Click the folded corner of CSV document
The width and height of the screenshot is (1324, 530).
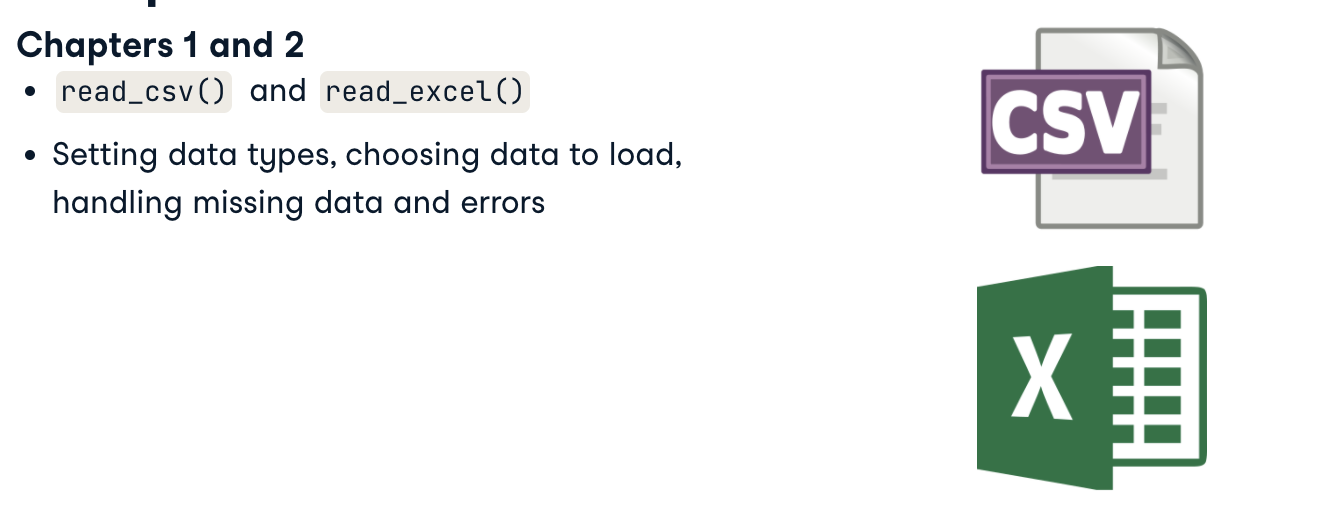pos(1178,52)
